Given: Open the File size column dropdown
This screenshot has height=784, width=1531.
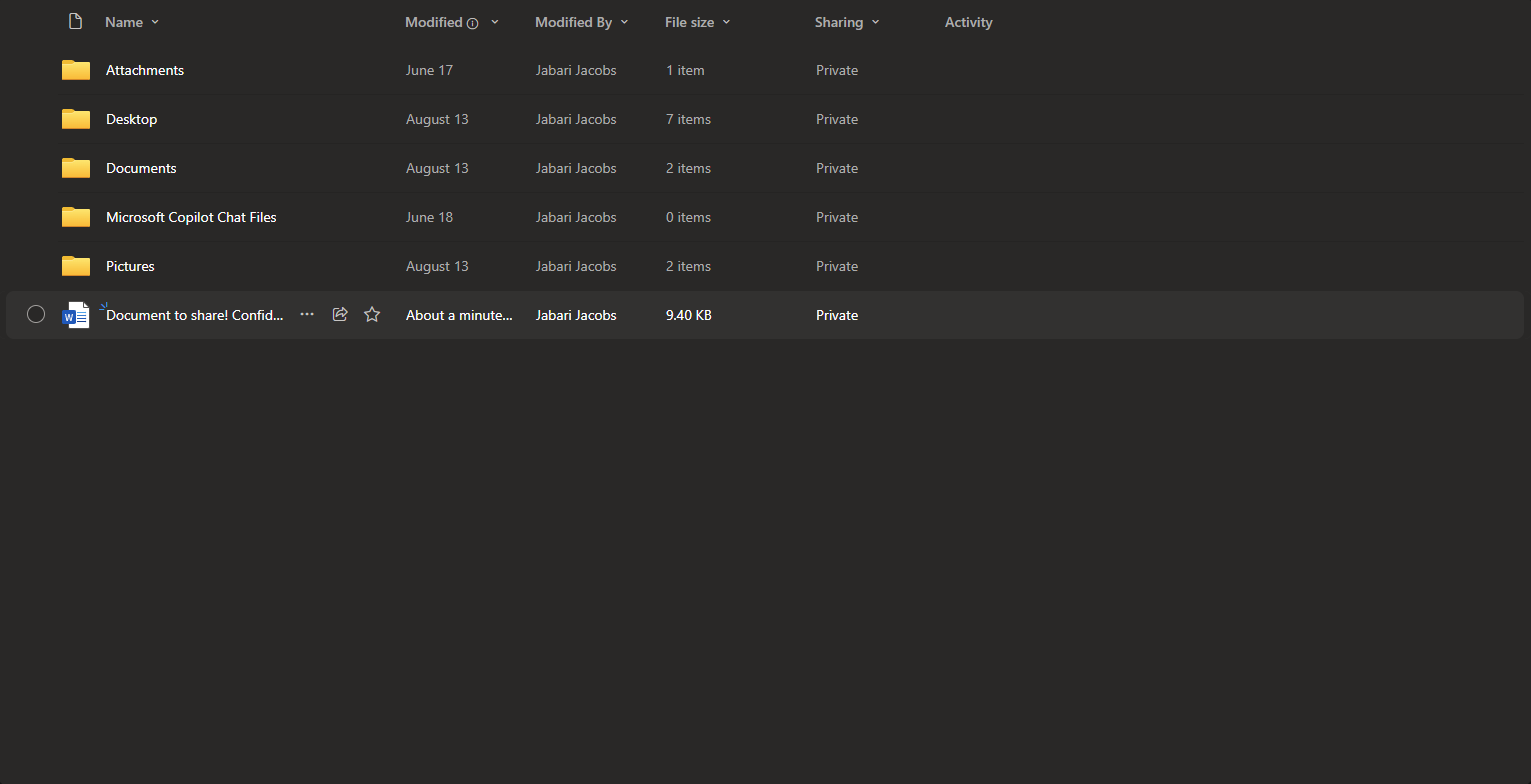Looking at the screenshot, I should coord(726,22).
